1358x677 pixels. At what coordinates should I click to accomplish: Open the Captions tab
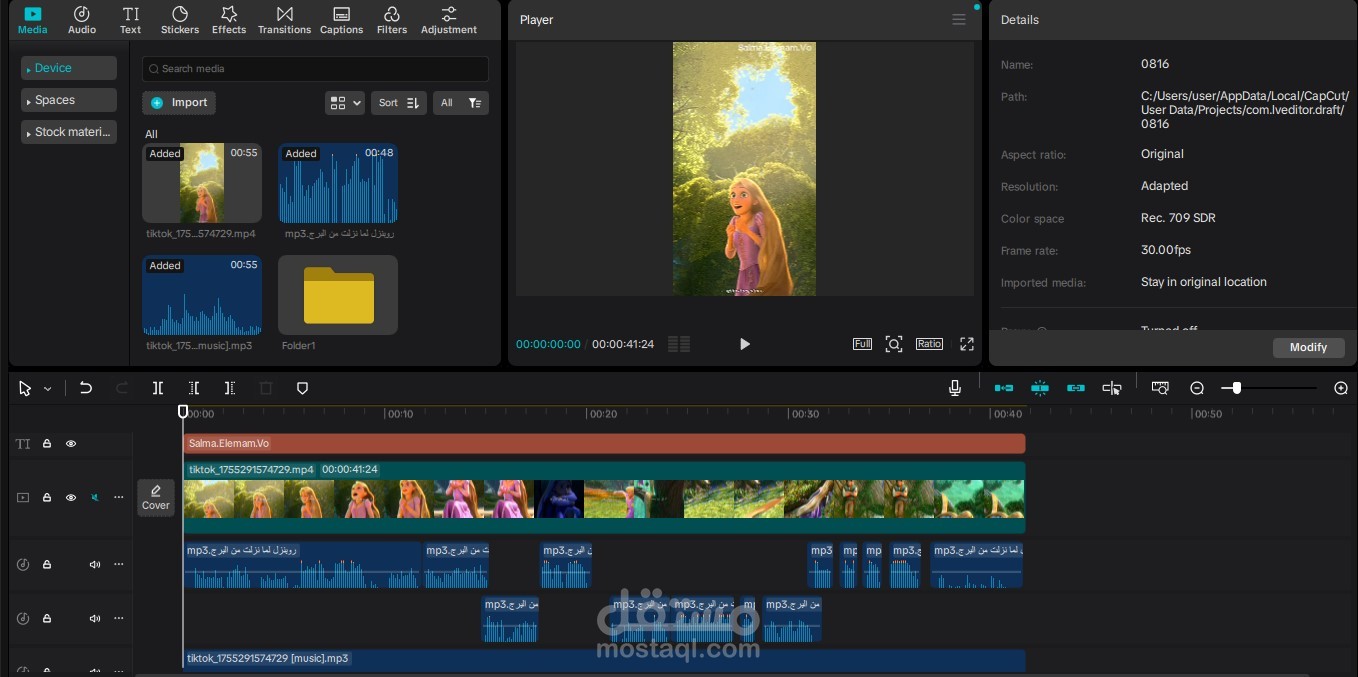point(342,20)
